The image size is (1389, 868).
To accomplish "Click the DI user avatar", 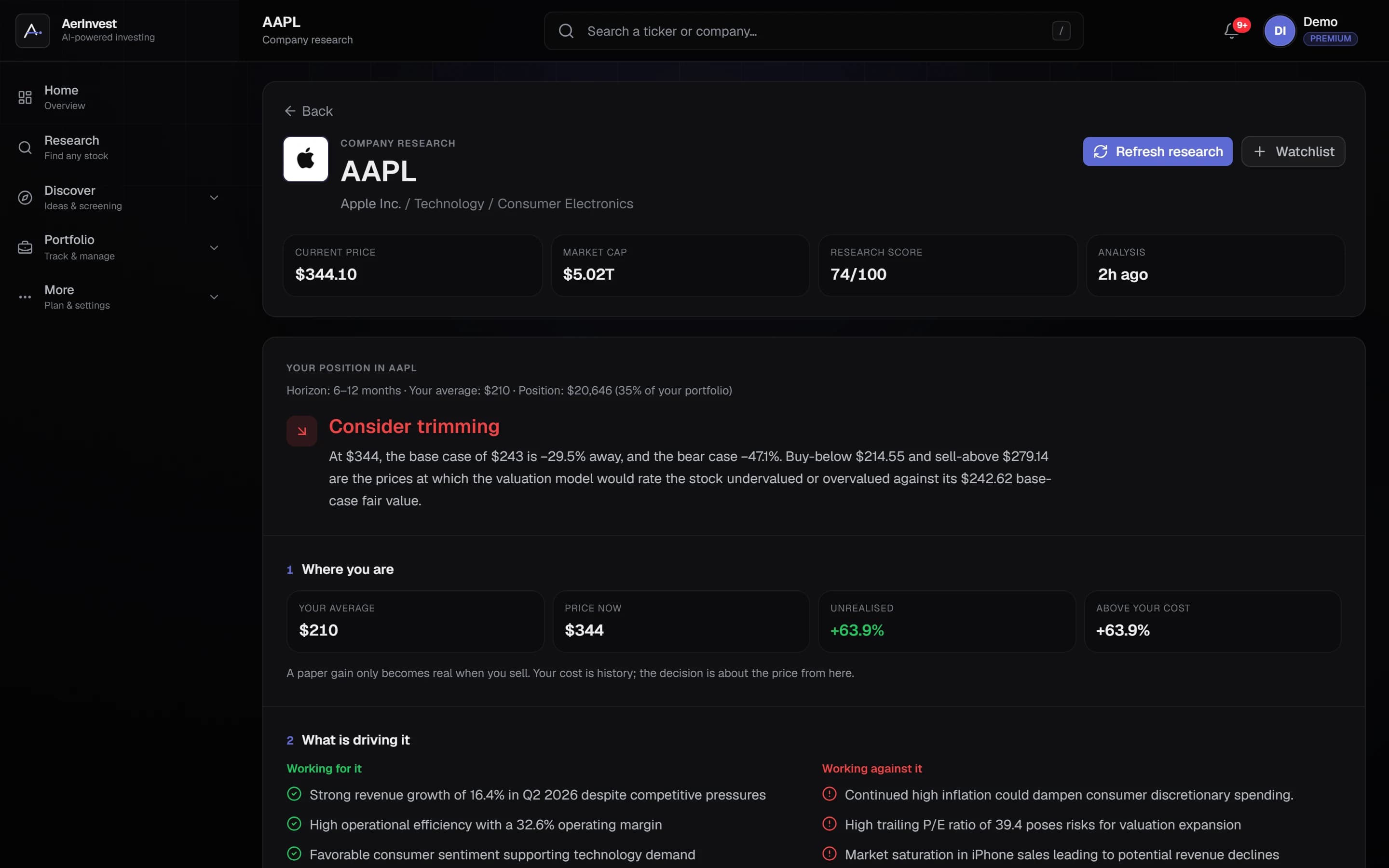I will point(1280,30).
